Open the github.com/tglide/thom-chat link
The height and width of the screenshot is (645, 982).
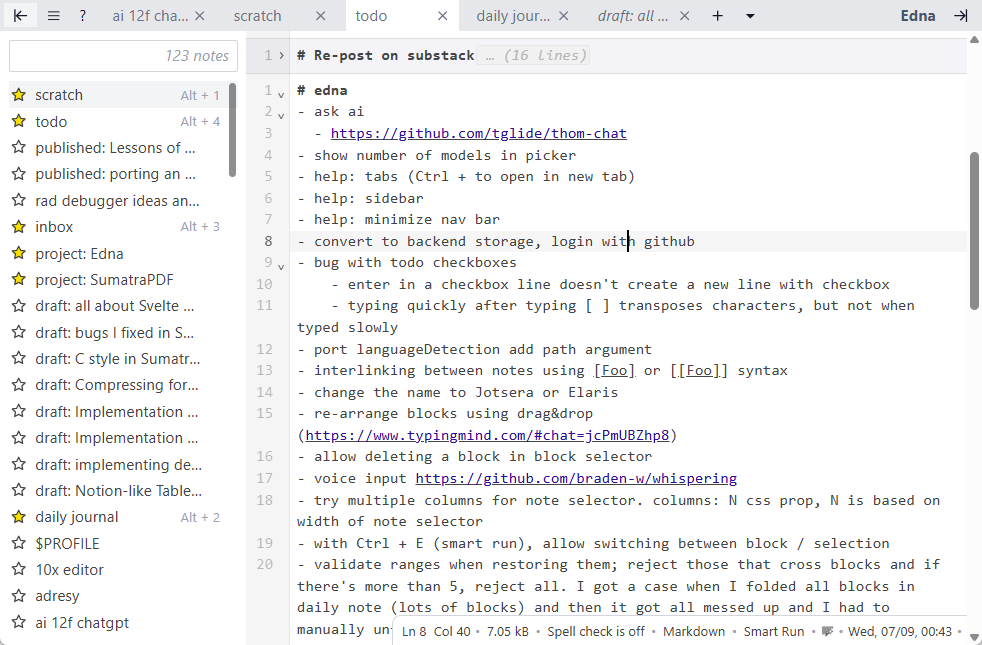pyautogui.click(x=478, y=133)
